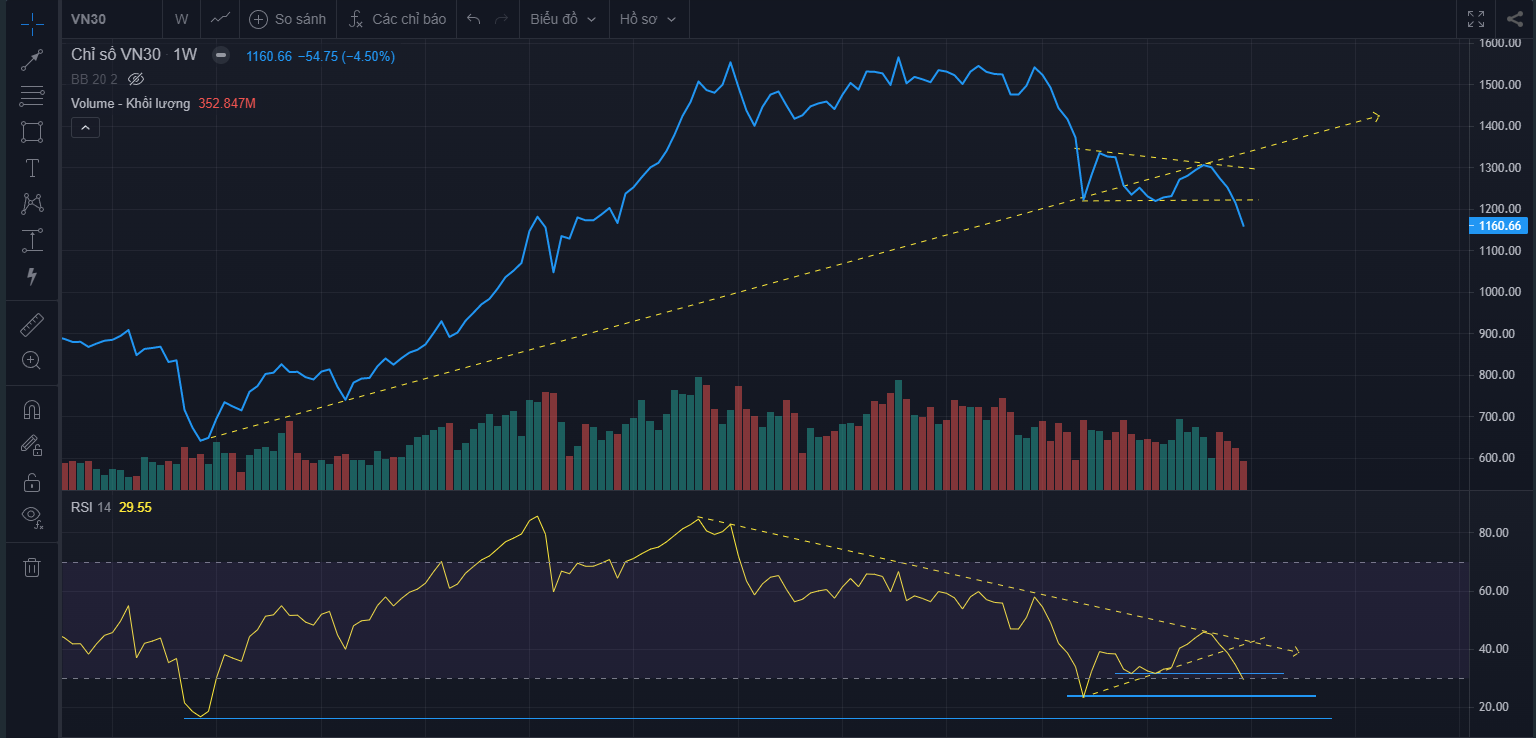Collapse the Chỉ số VN30 legend minus button
The width and height of the screenshot is (1536, 738).
tap(221, 56)
